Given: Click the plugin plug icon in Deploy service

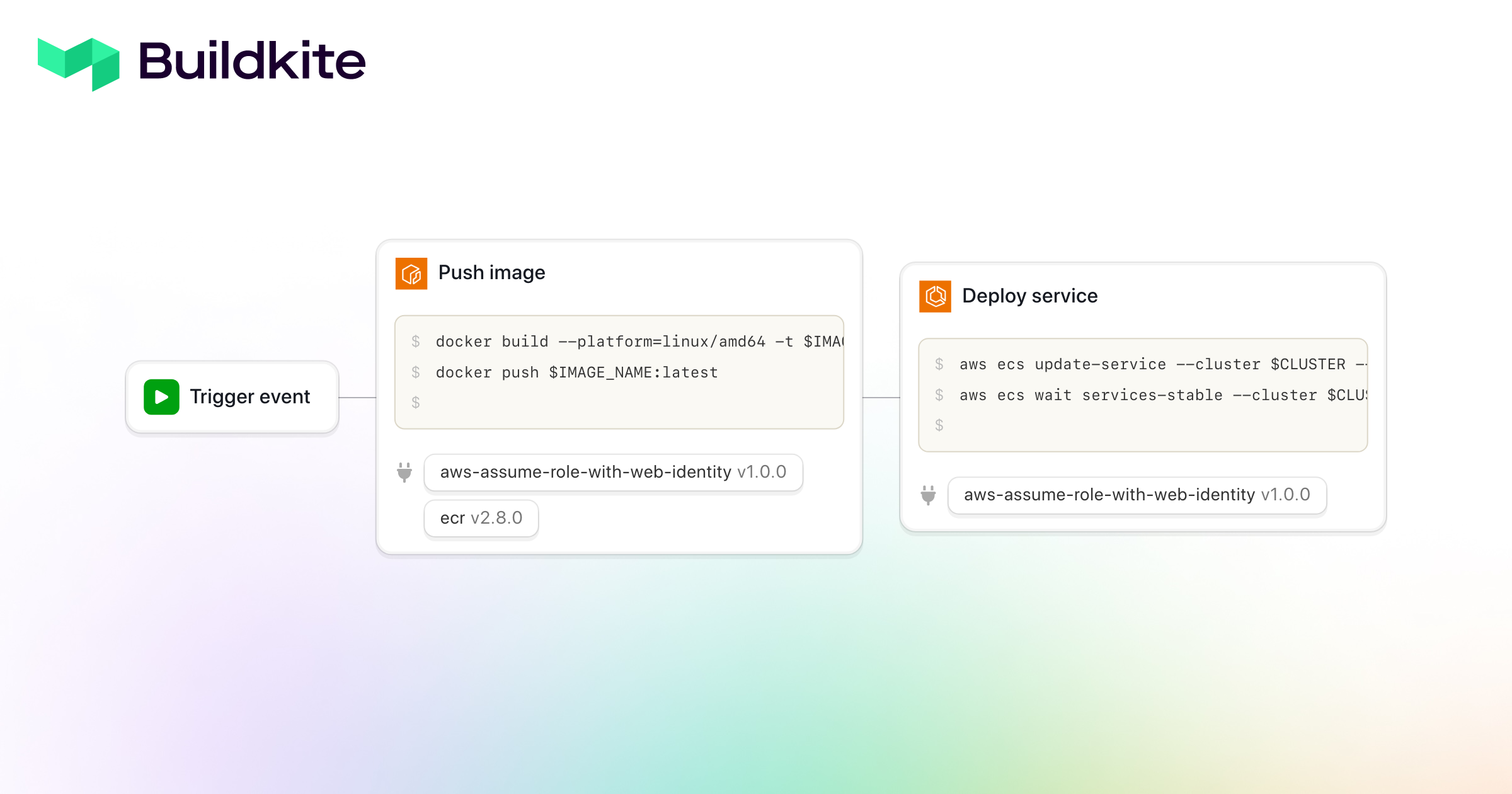Looking at the screenshot, I should click(929, 495).
